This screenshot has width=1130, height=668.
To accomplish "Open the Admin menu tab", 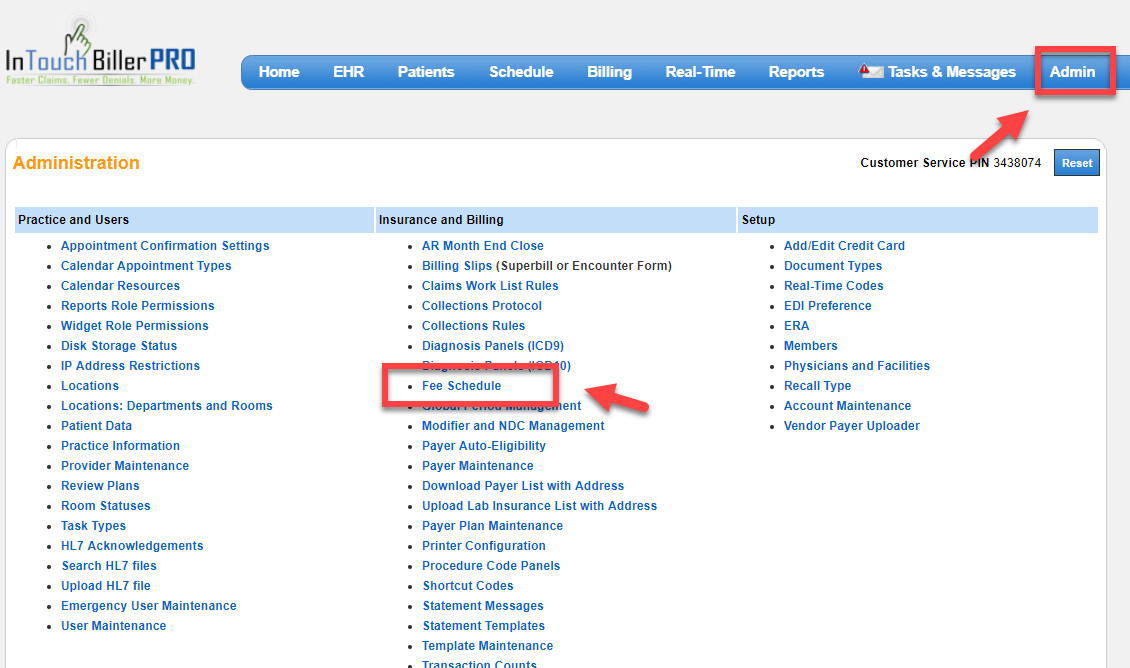I will coord(1072,72).
